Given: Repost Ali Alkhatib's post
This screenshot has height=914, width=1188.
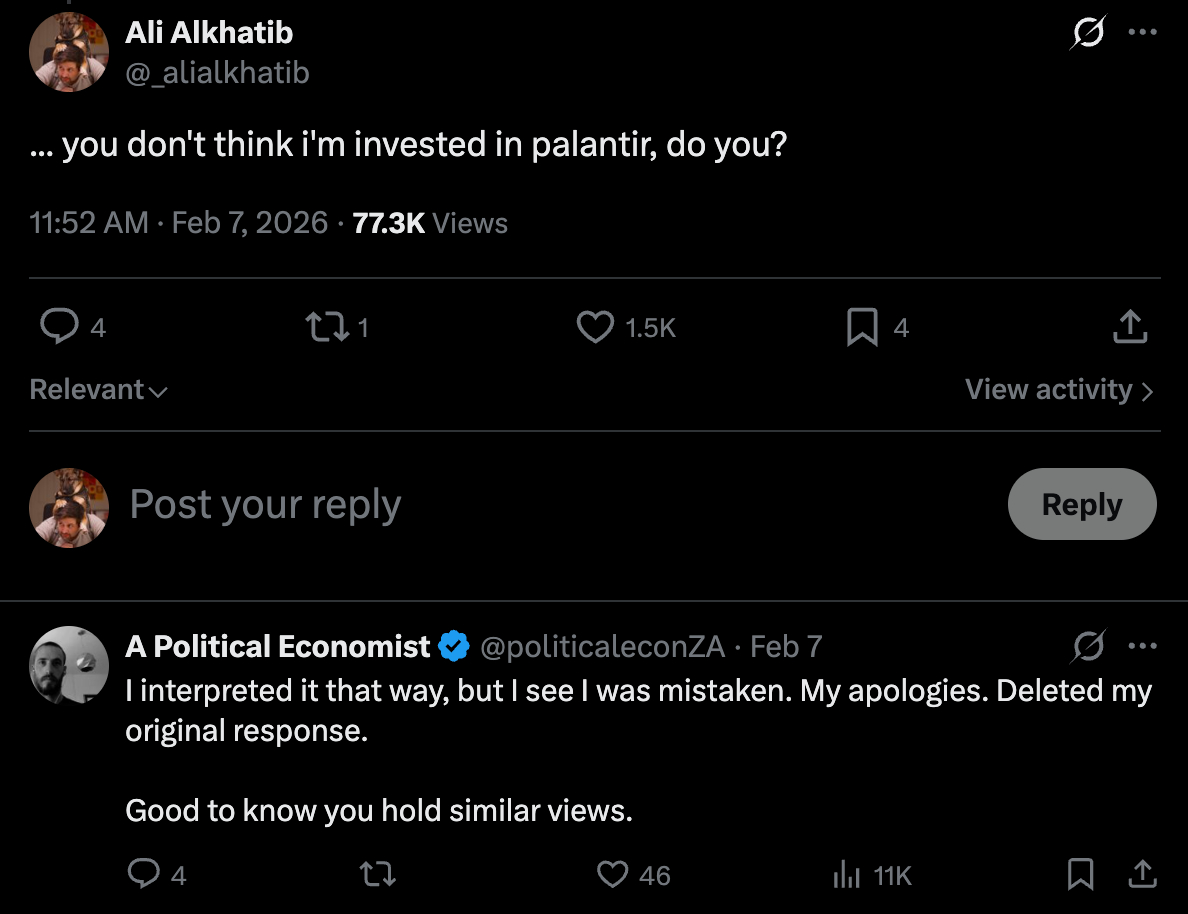Looking at the screenshot, I should pyautogui.click(x=324, y=327).
